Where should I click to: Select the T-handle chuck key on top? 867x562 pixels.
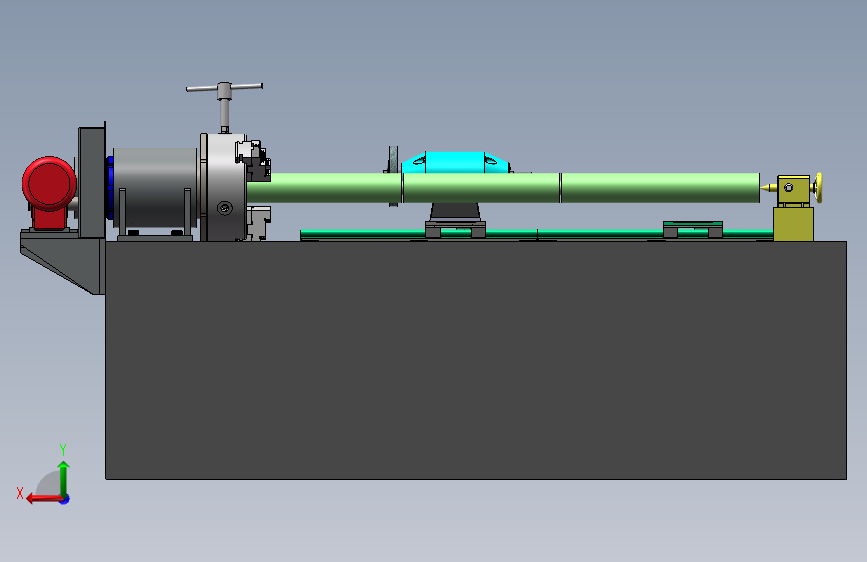click(x=224, y=106)
